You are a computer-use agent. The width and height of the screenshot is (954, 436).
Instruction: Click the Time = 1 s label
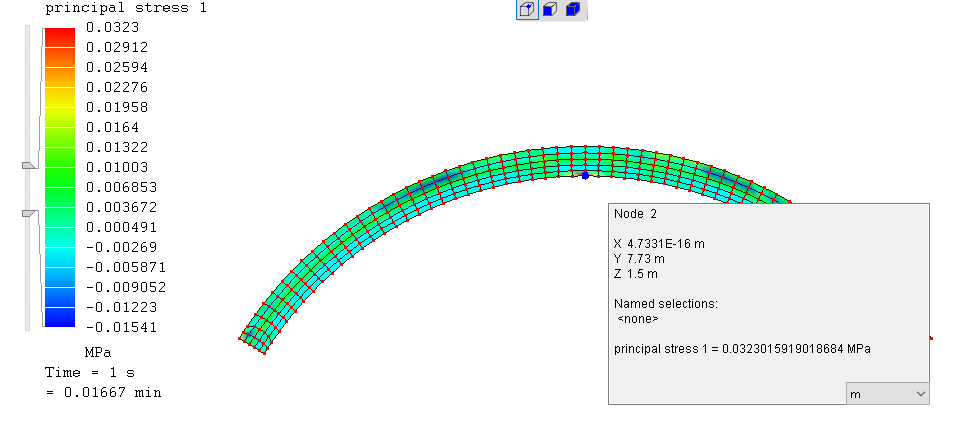pyautogui.click(x=90, y=372)
